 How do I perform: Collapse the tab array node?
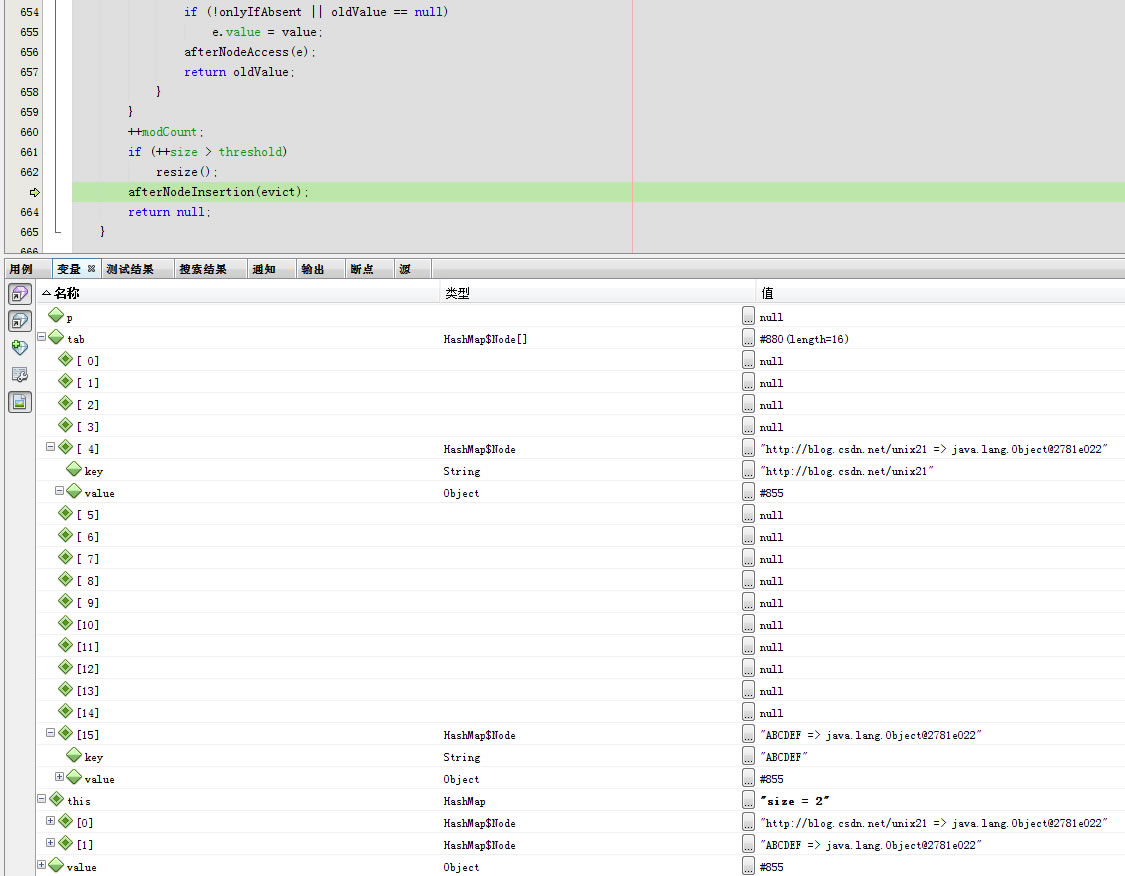coord(42,336)
